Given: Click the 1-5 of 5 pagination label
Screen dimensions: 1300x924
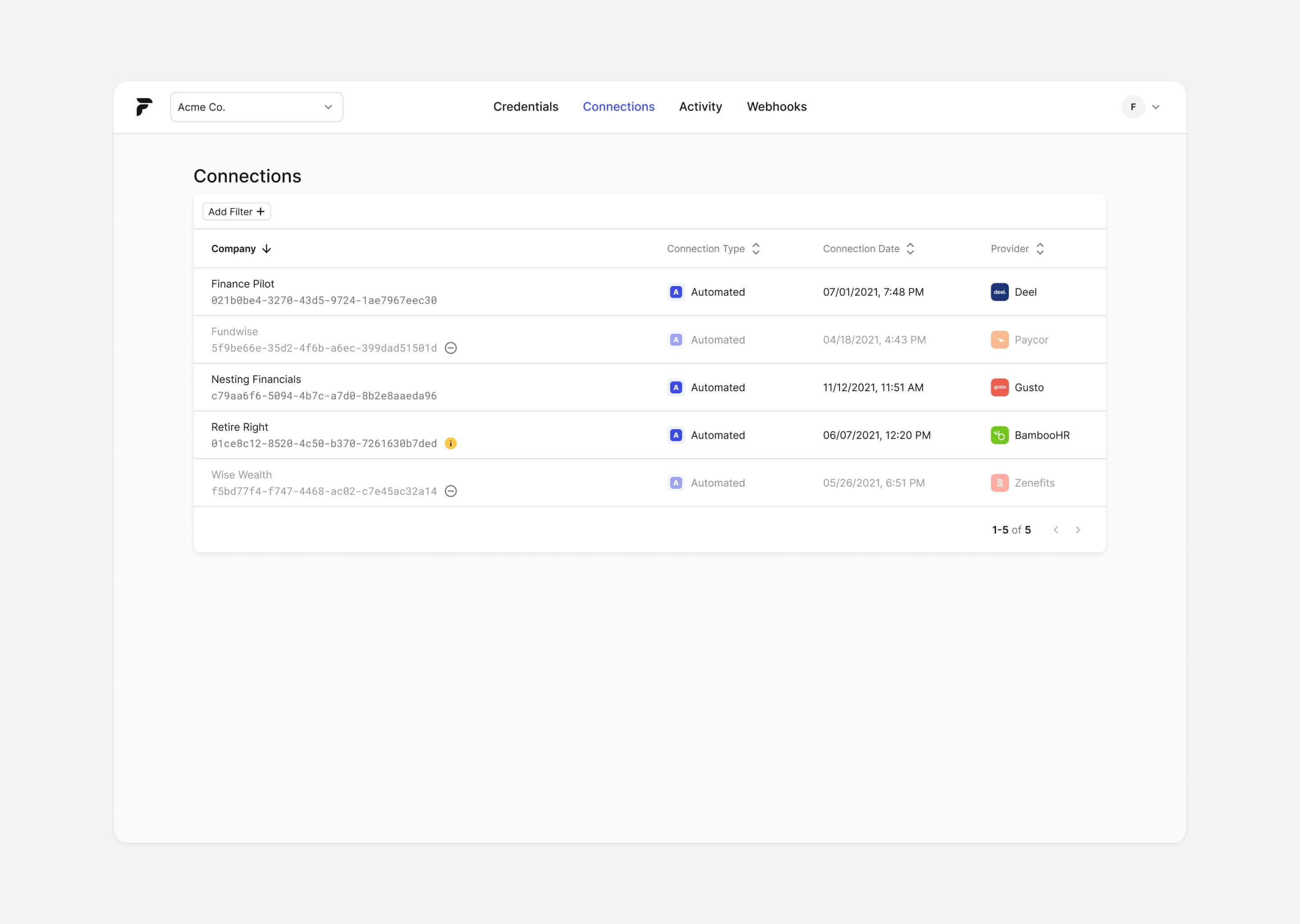Looking at the screenshot, I should coord(1012,530).
